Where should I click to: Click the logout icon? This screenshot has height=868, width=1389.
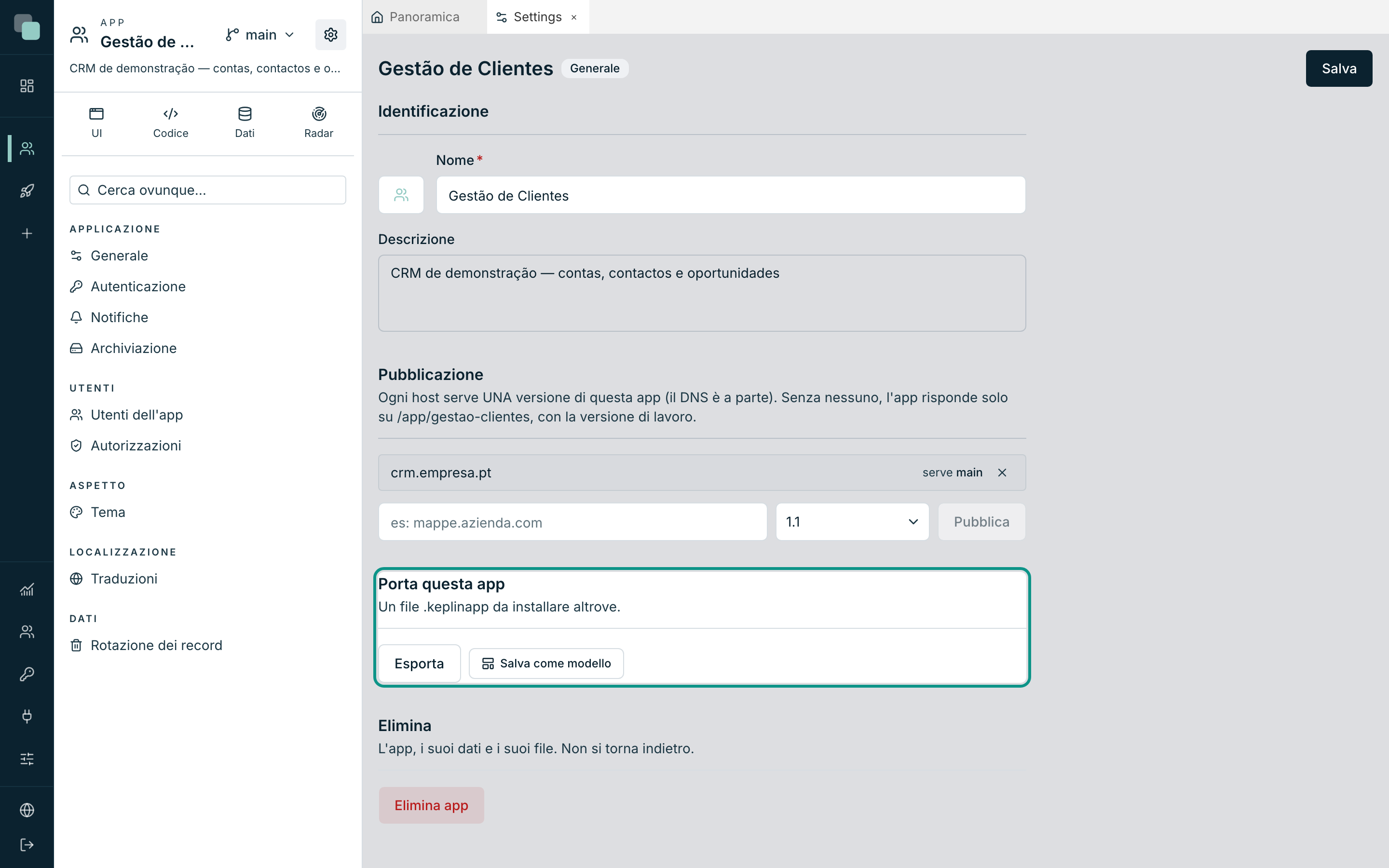pyautogui.click(x=27, y=845)
